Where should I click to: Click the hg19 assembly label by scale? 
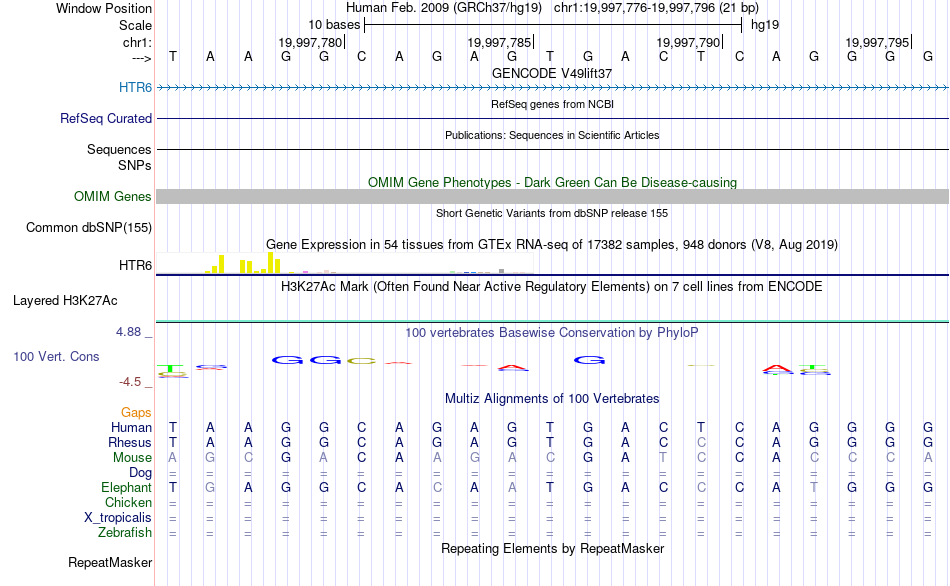pyautogui.click(x=765, y=25)
